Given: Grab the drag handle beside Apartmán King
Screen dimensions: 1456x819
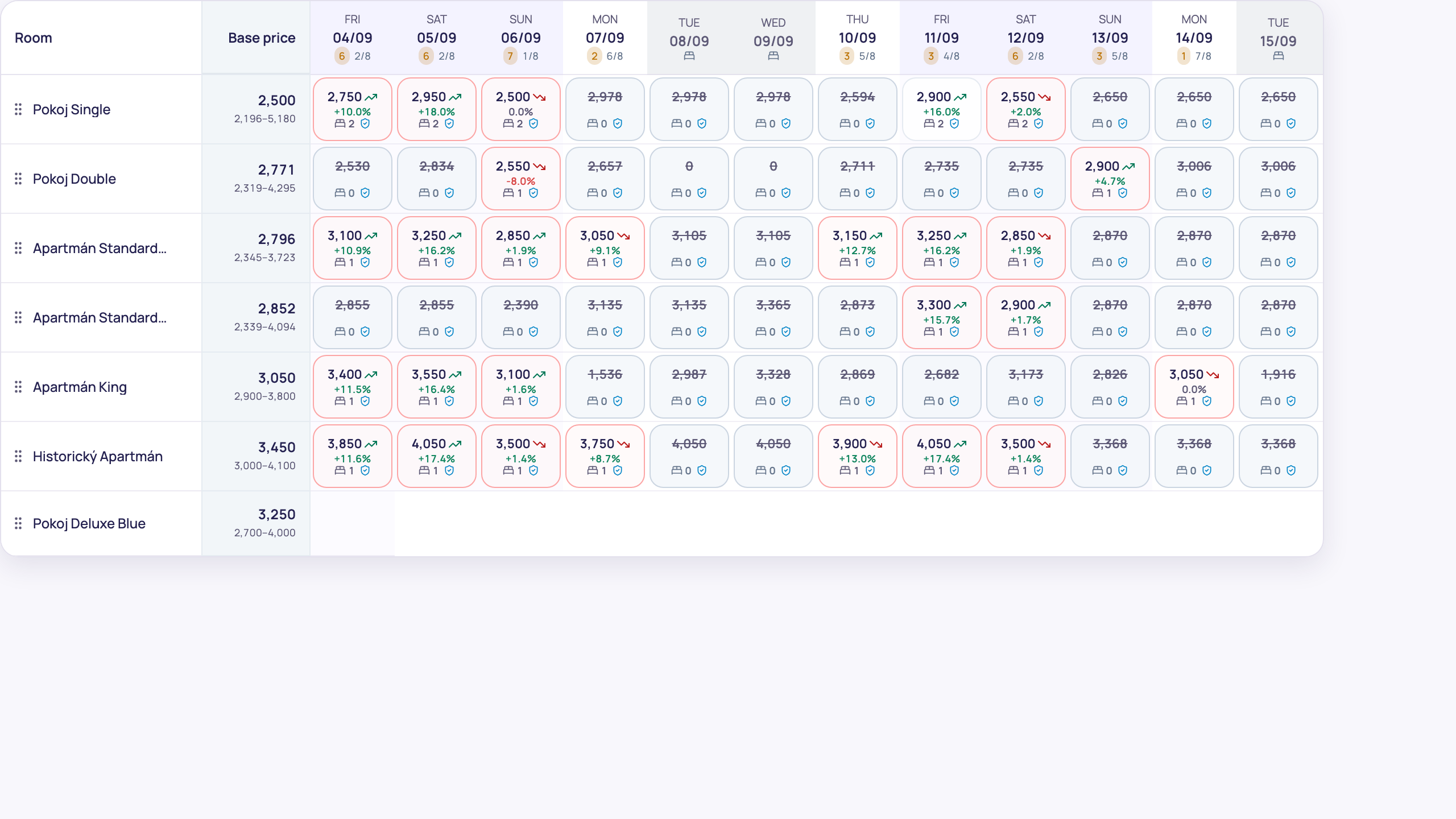Looking at the screenshot, I should click(18, 387).
